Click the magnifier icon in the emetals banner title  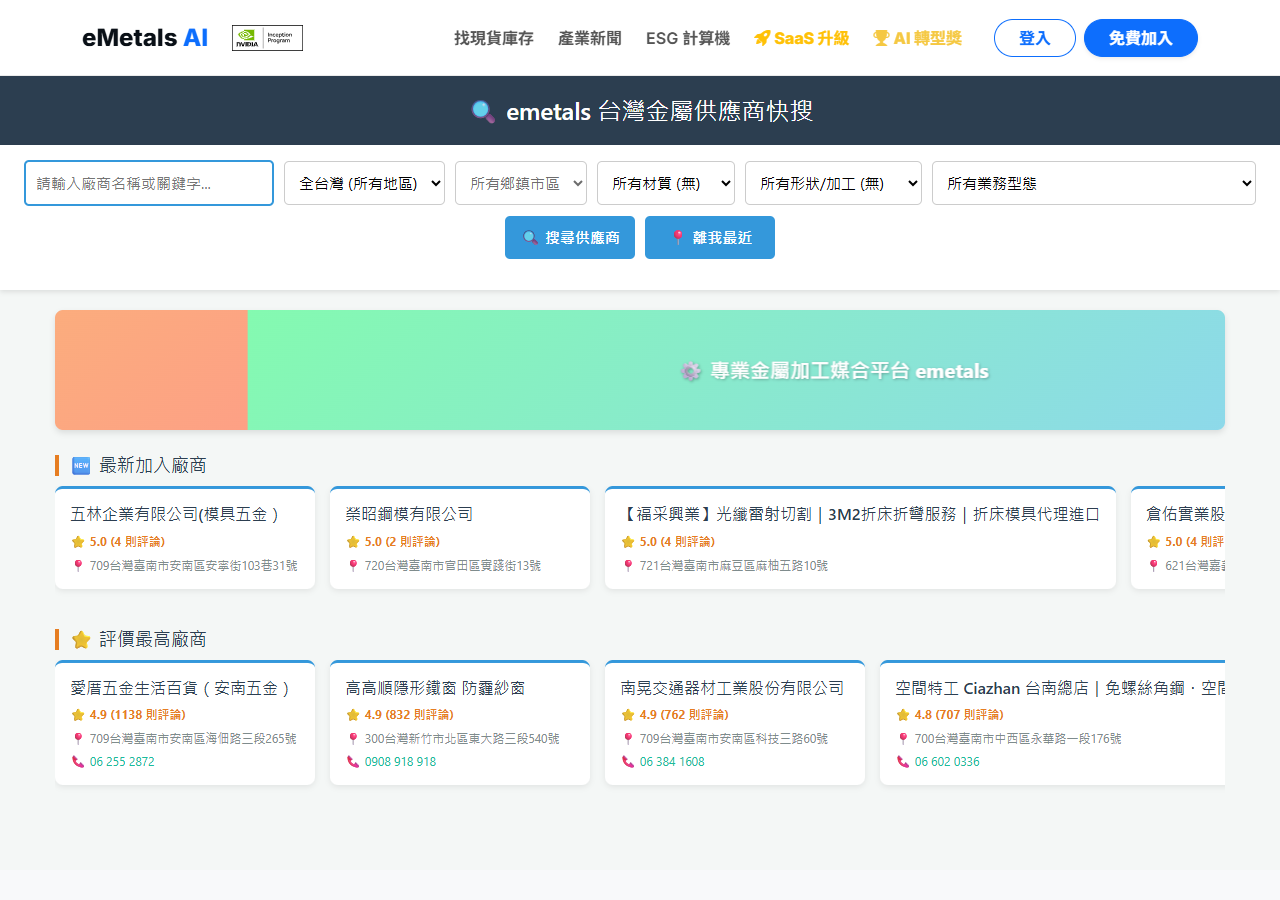(x=483, y=112)
